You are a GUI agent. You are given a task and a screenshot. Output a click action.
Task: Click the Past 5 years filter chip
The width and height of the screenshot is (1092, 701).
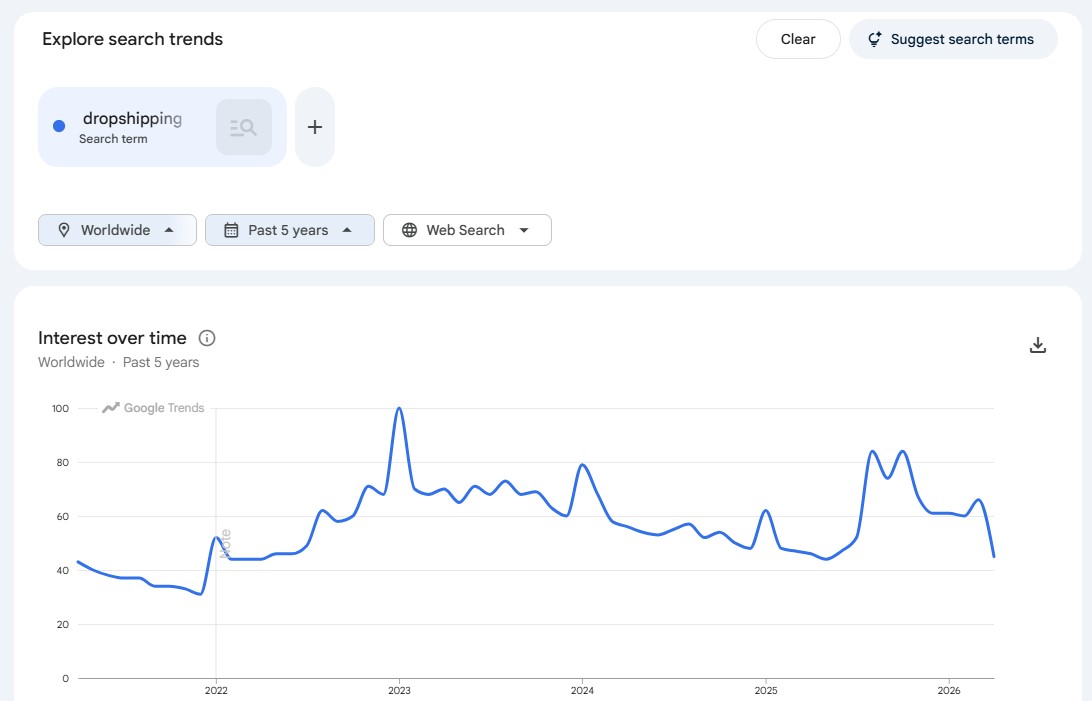289,230
